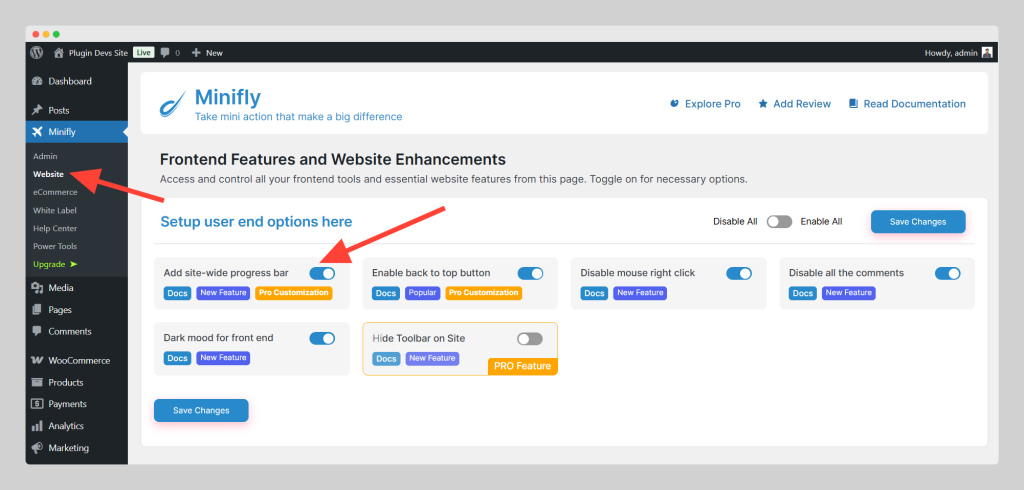The height and width of the screenshot is (490, 1024).
Task: Open Docs badge for Dark mood for front end
Action: click(x=178, y=359)
